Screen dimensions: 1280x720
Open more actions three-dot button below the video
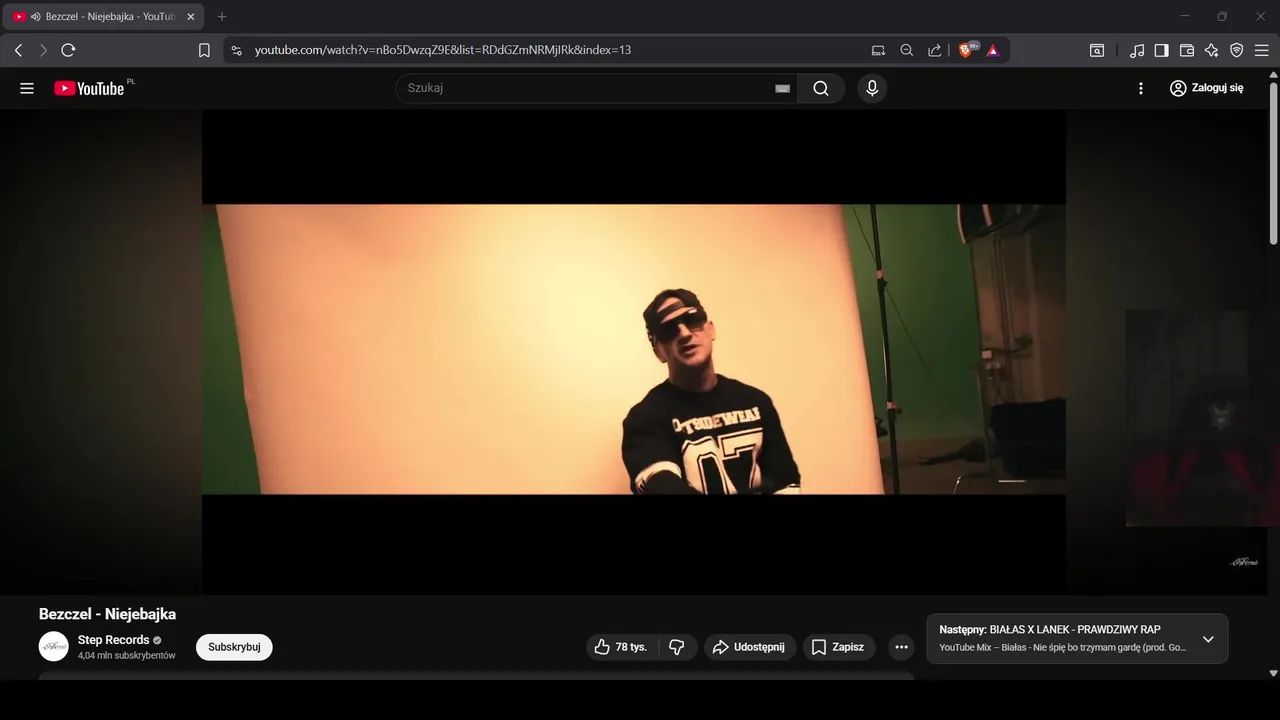[x=901, y=647]
